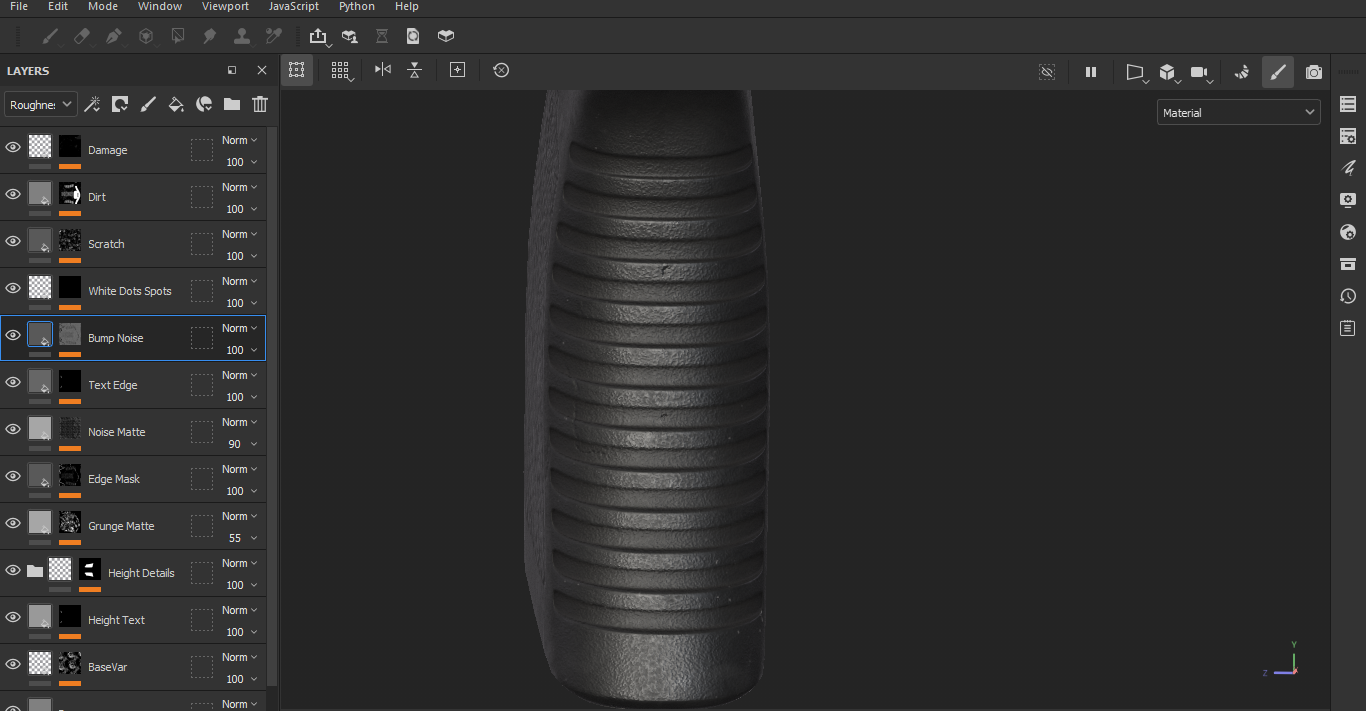Open the Roughness channel selector dropdown
The image size is (1366, 711).
(41, 104)
